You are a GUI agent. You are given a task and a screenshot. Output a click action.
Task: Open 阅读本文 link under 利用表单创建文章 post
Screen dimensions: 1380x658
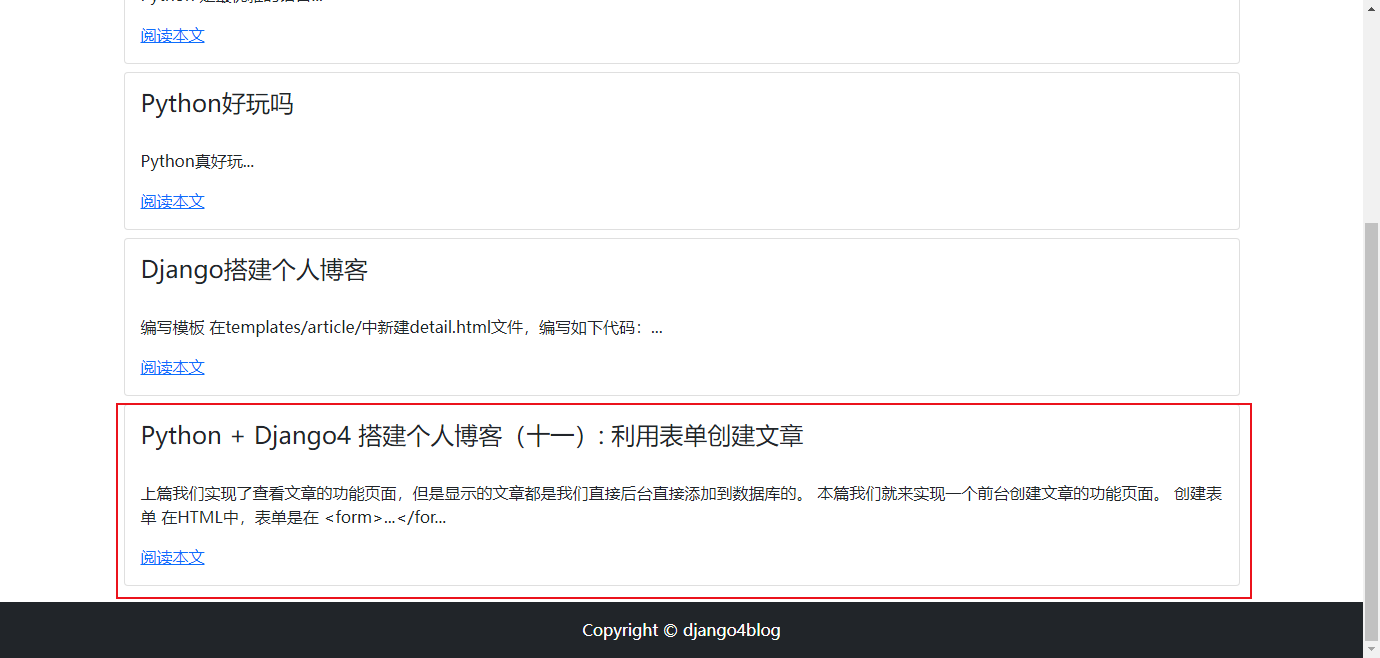click(x=172, y=557)
